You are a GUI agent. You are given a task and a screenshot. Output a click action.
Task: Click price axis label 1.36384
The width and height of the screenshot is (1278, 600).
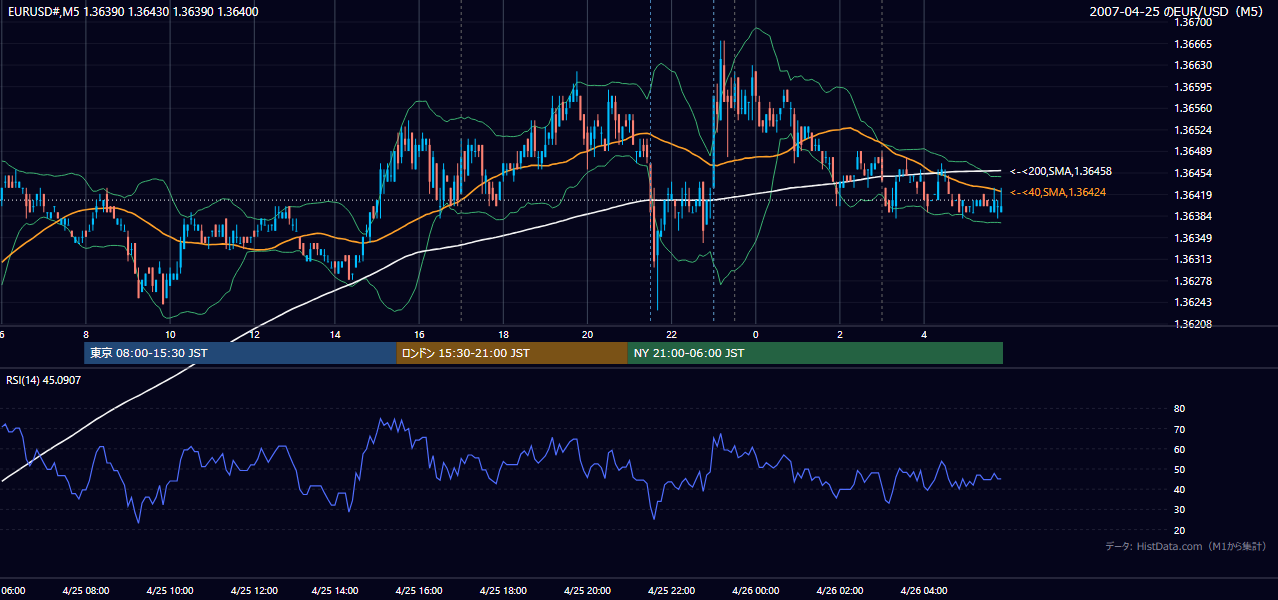click(1193, 216)
